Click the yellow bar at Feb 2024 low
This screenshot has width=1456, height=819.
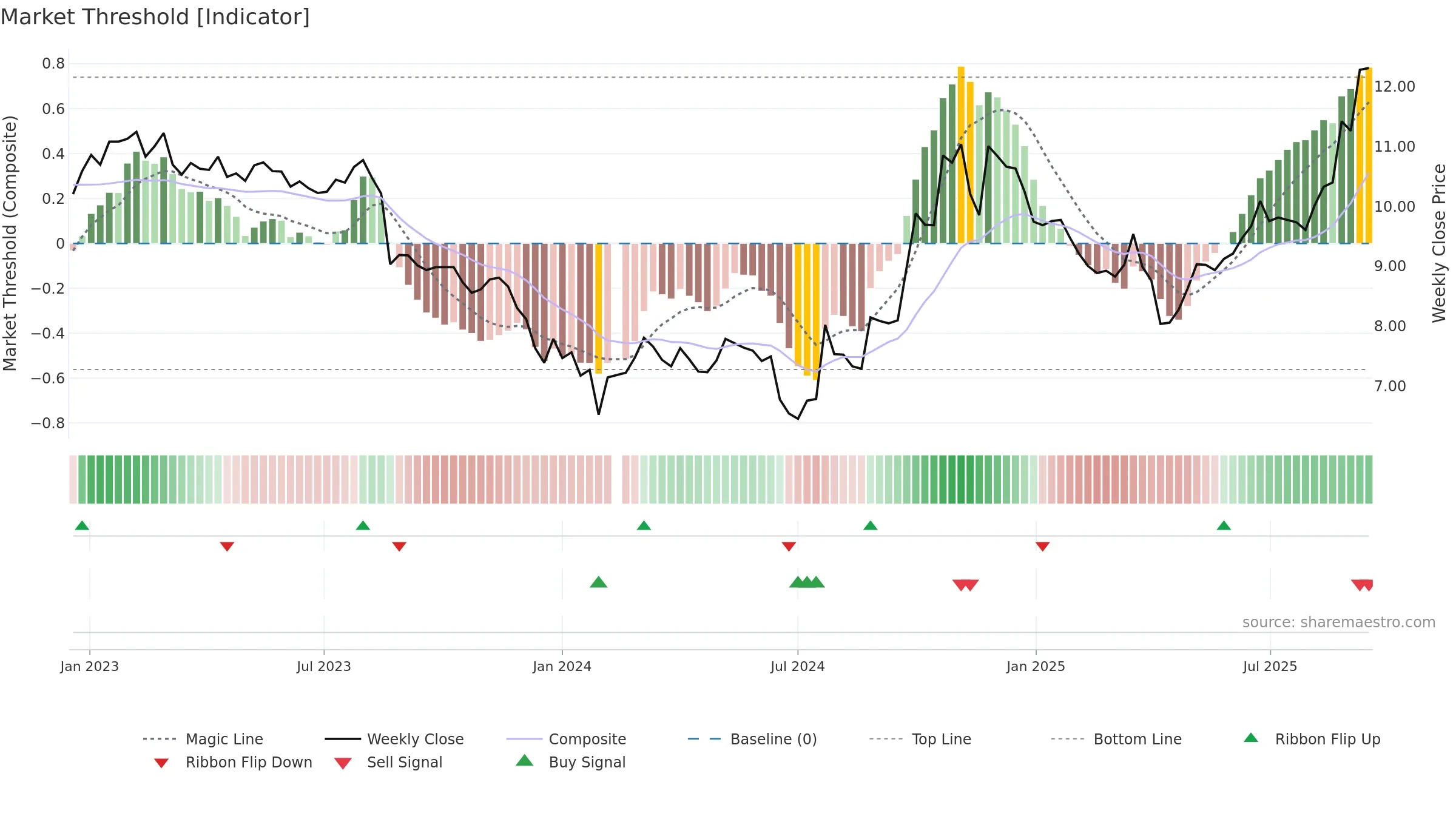(599, 309)
